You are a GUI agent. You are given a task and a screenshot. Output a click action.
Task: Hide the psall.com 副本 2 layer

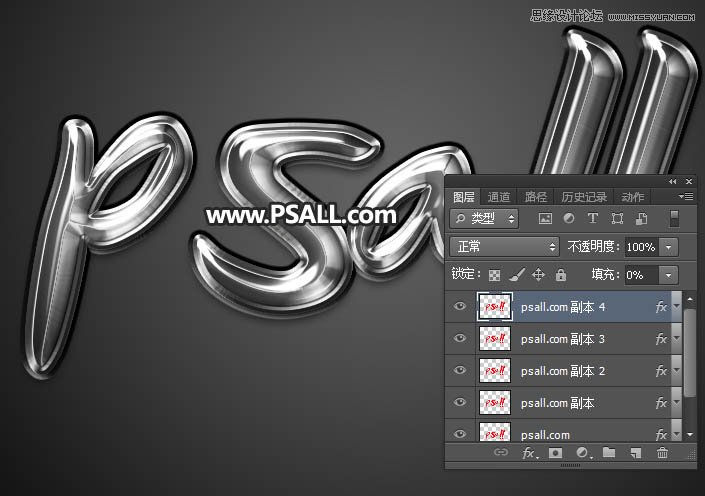[x=460, y=370]
